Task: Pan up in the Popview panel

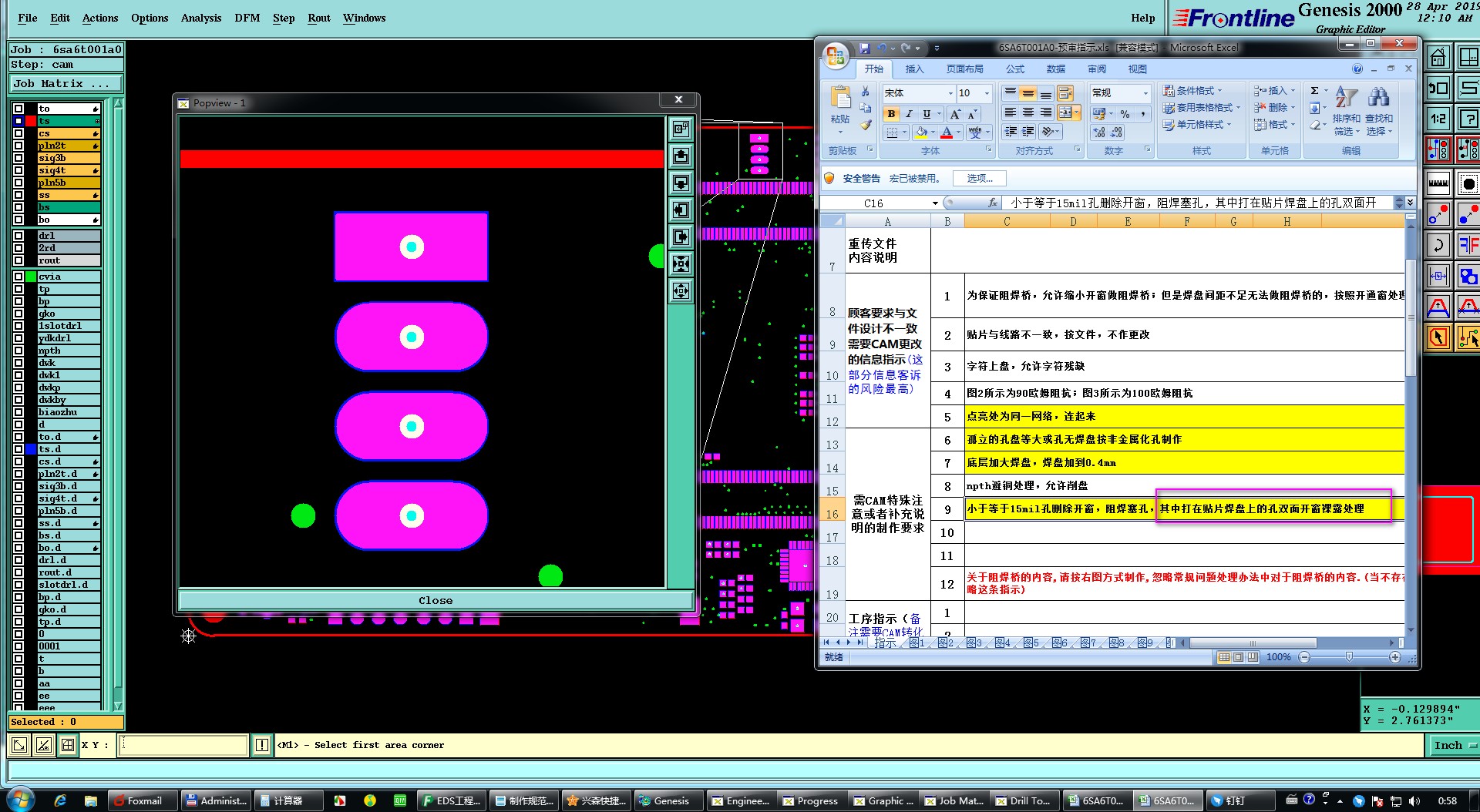Action: 681,156
